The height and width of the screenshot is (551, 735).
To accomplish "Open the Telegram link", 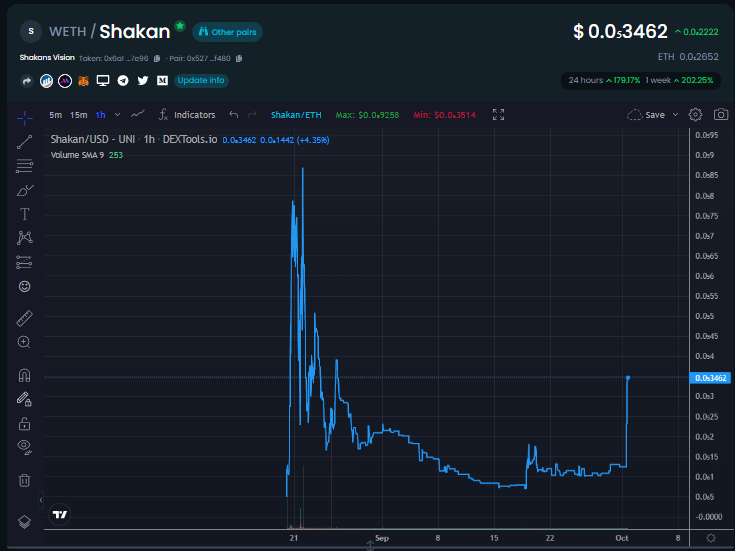I will tap(123, 81).
